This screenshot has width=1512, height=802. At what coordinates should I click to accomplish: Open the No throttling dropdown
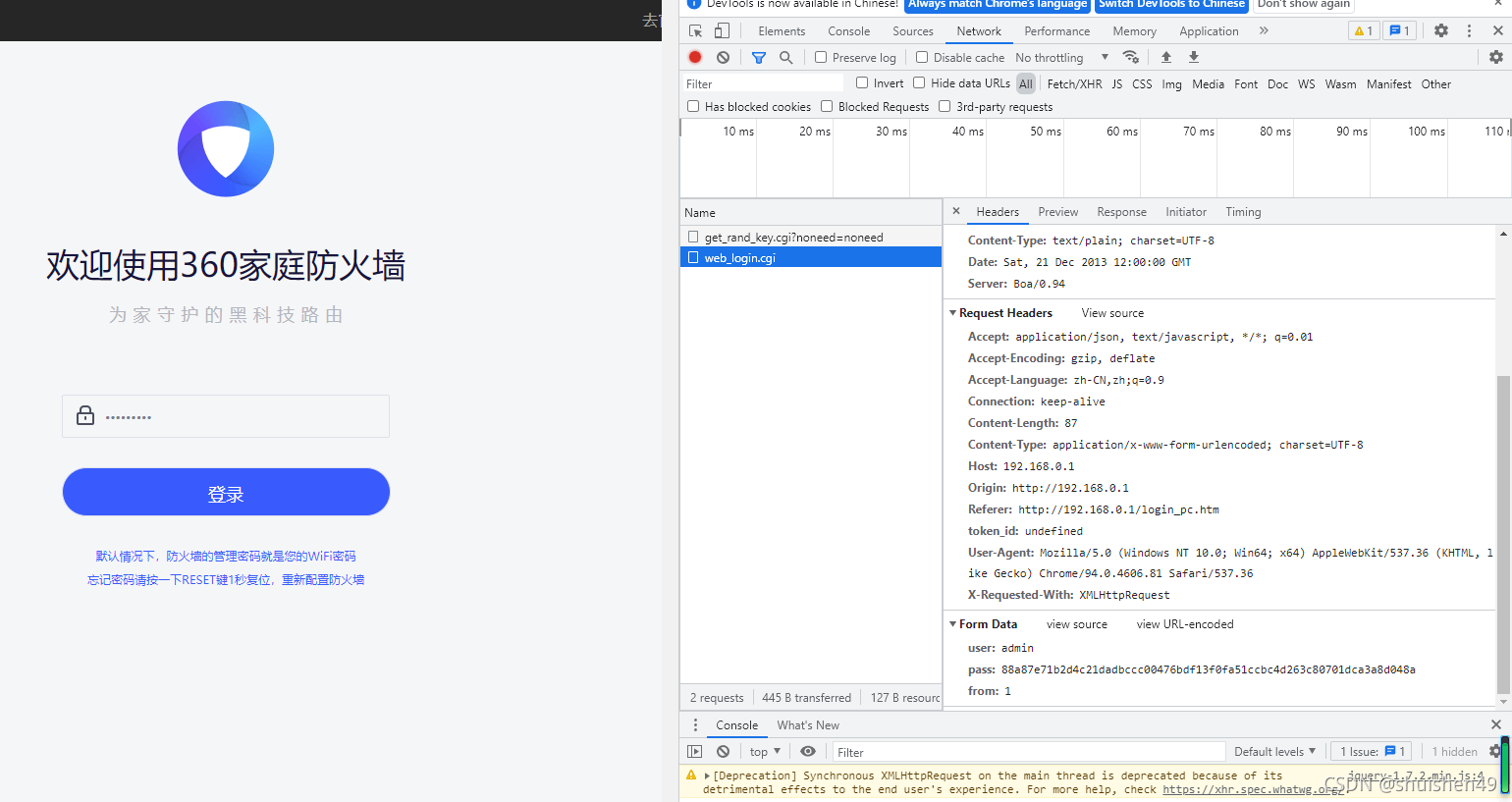[1061, 58]
